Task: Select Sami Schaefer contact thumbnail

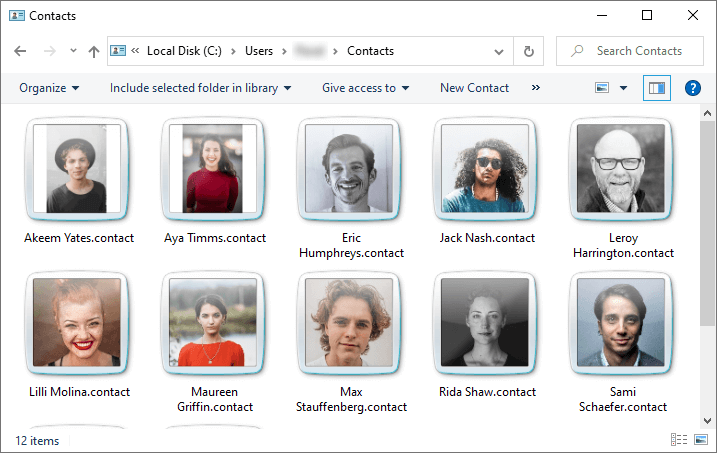Action: [x=621, y=323]
